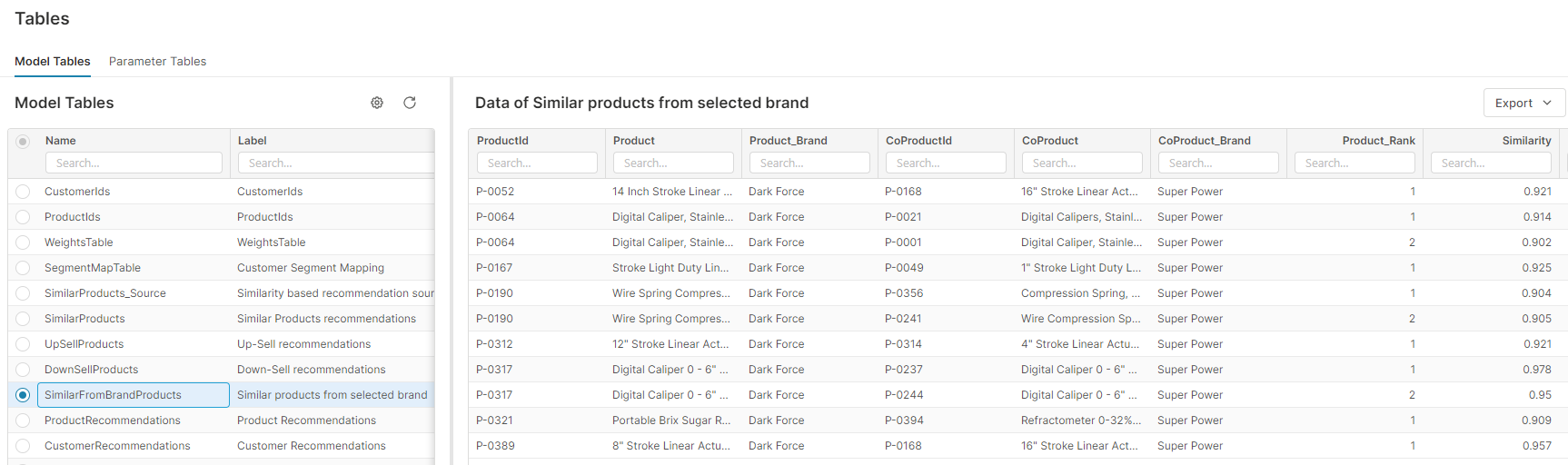1568x465 pixels.
Task: Open the Export dropdown
Action: click(1523, 103)
